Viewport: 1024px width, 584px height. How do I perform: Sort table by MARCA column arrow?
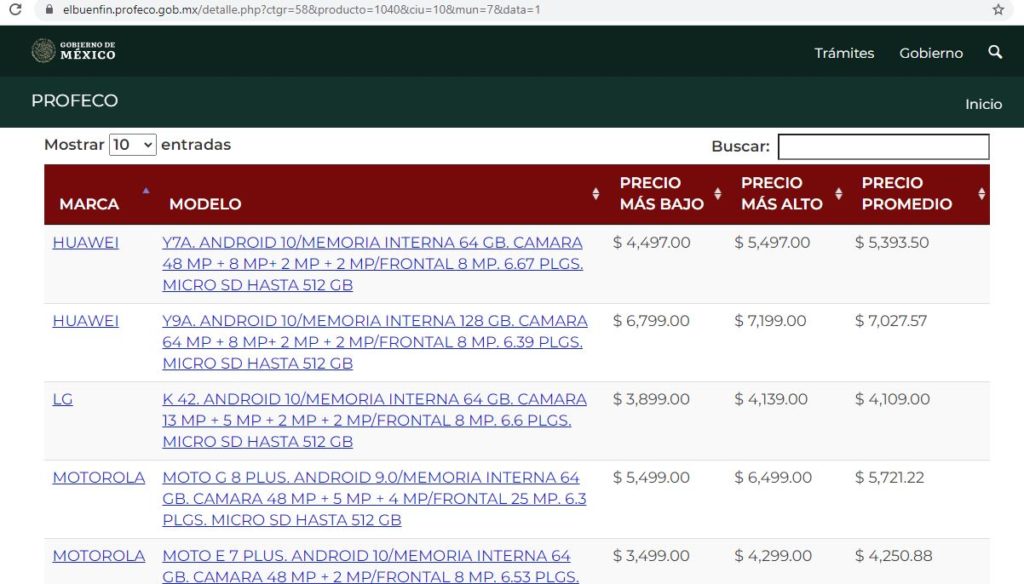click(146, 191)
